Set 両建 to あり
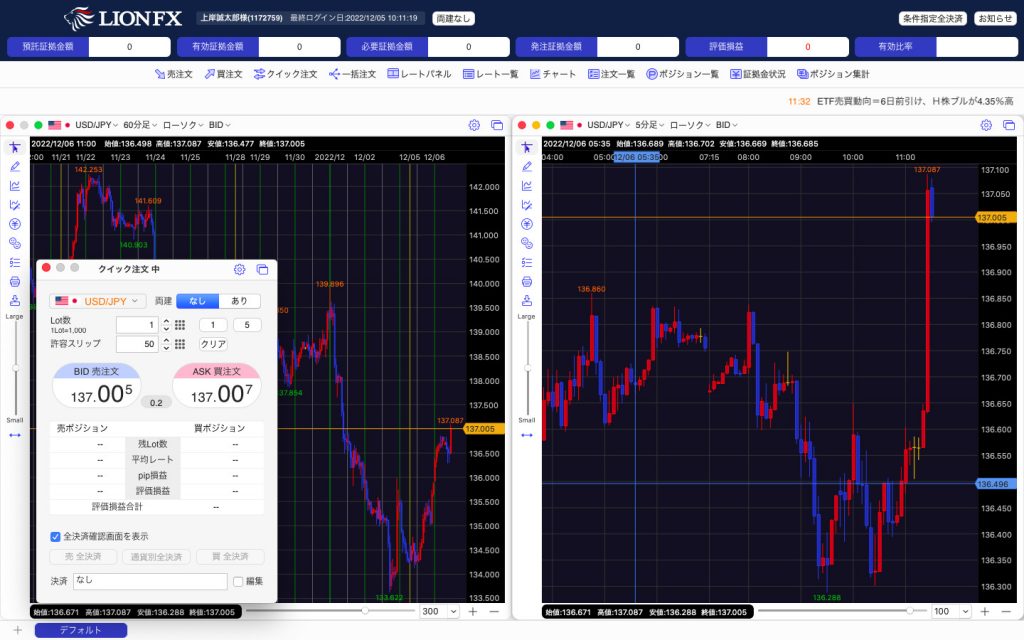Viewport: 1024px width, 640px height. point(239,301)
